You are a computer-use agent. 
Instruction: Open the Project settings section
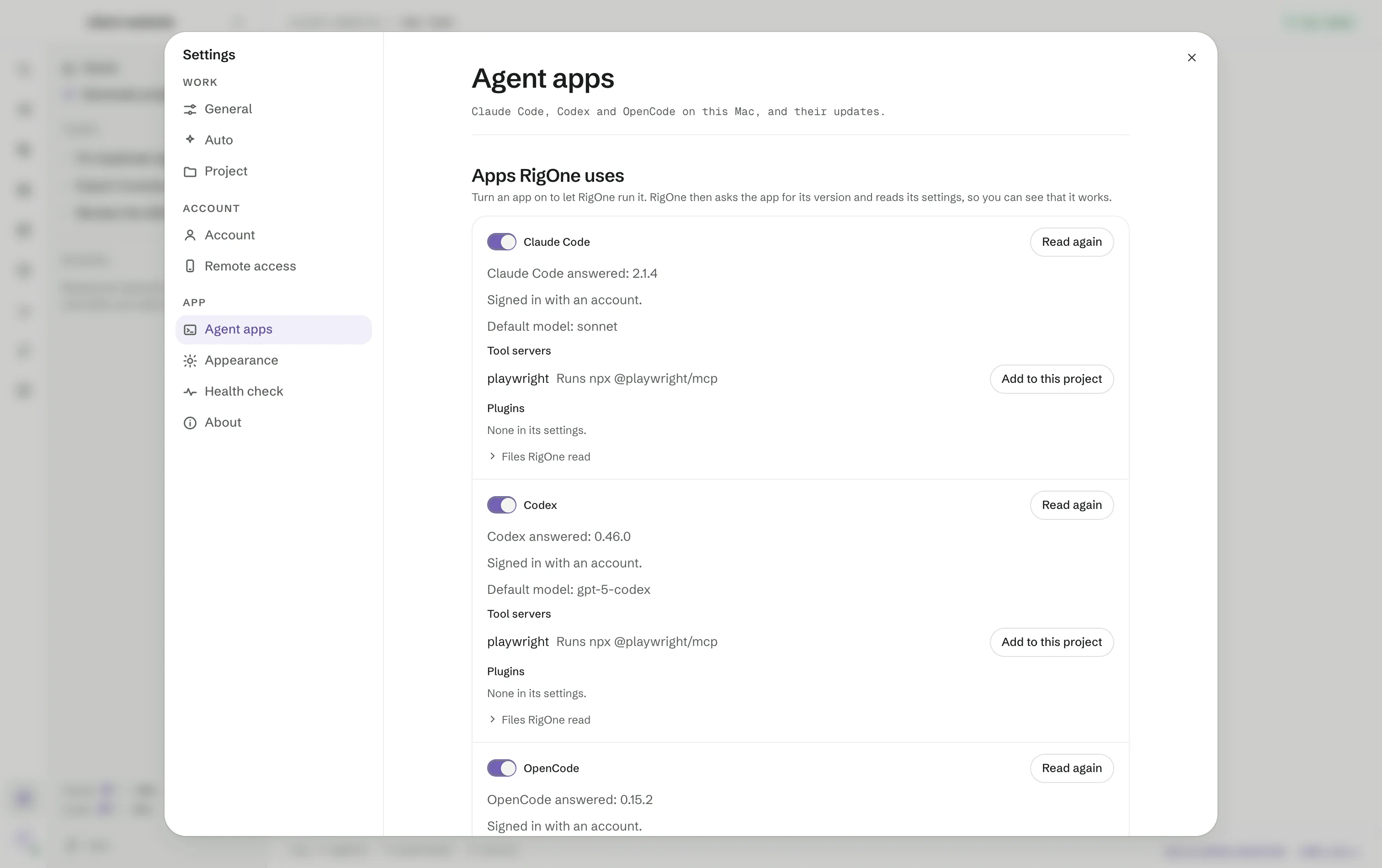[x=274, y=171]
